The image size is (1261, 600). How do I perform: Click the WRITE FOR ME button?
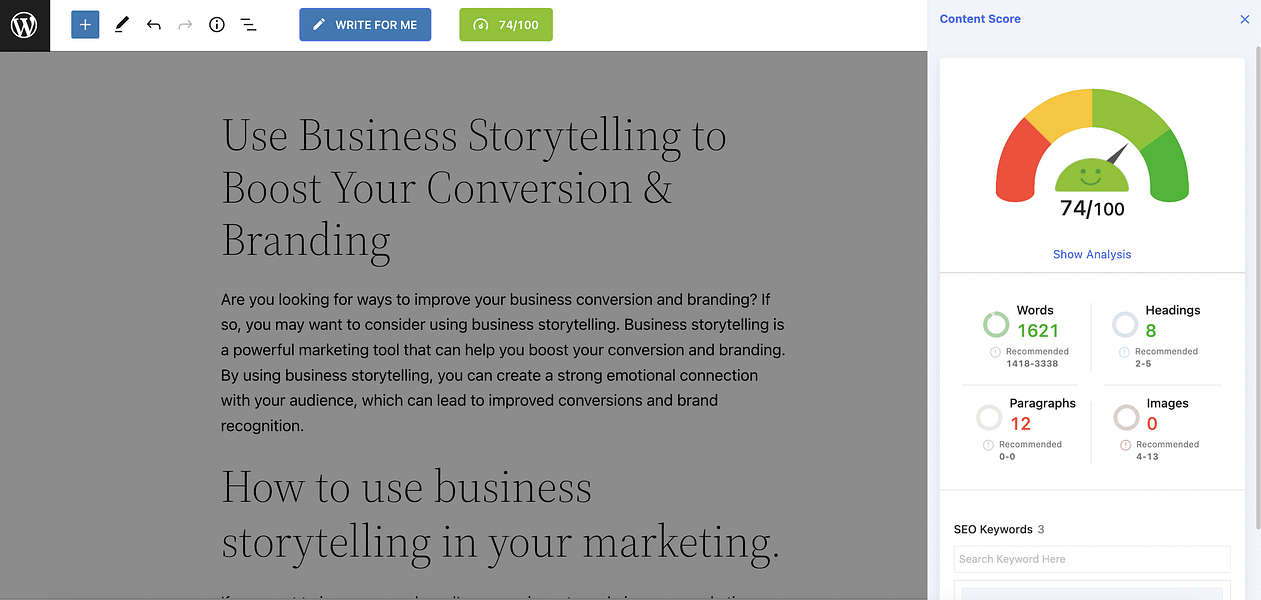365,25
